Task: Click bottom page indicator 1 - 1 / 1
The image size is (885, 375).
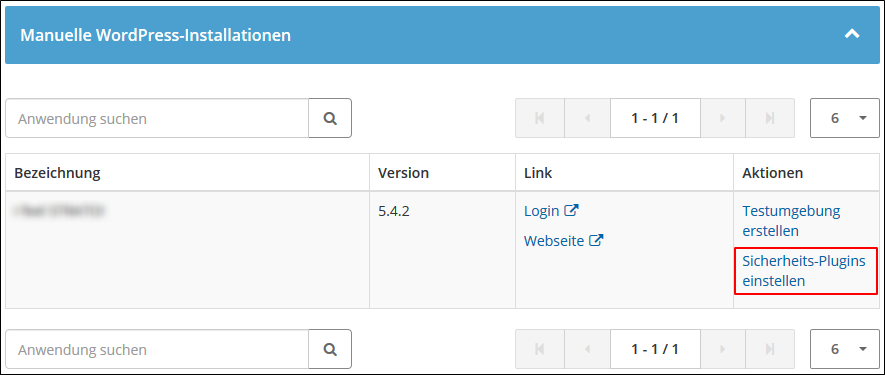Action: [x=655, y=349]
